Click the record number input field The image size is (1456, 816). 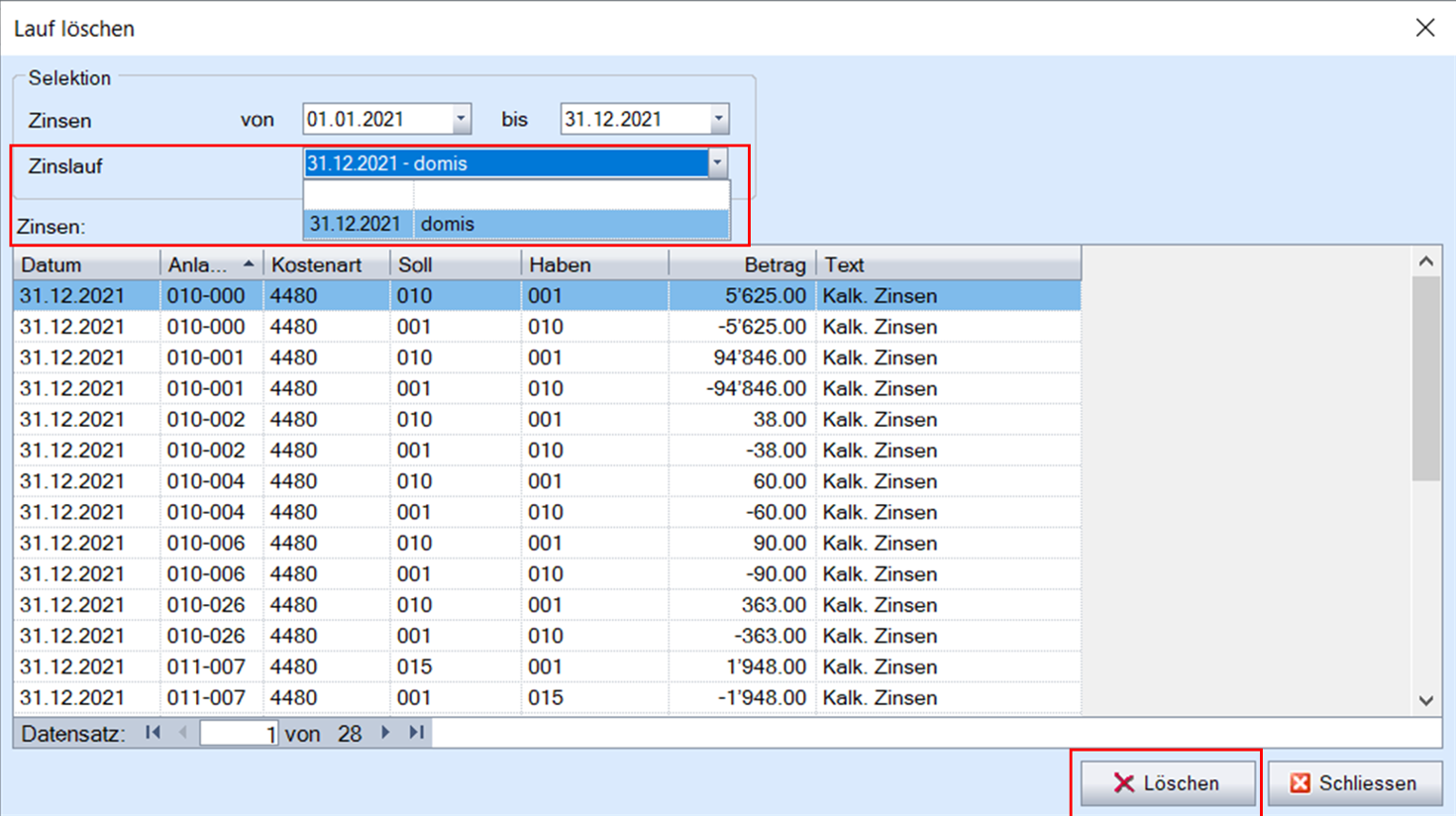[x=239, y=734]
